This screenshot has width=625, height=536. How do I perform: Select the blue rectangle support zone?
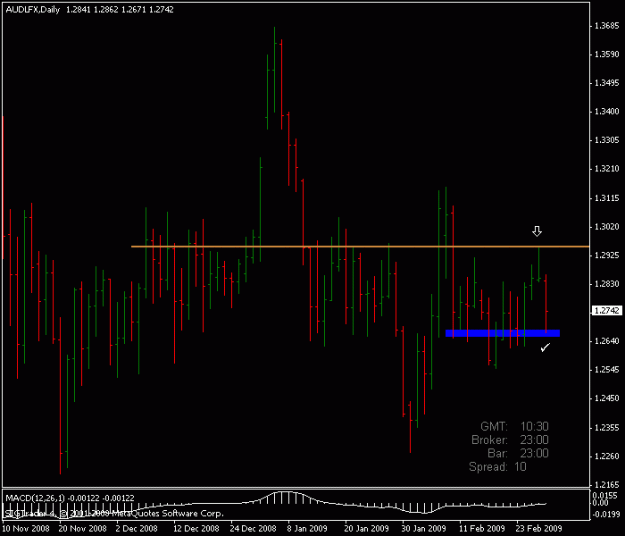pos(503,333)
